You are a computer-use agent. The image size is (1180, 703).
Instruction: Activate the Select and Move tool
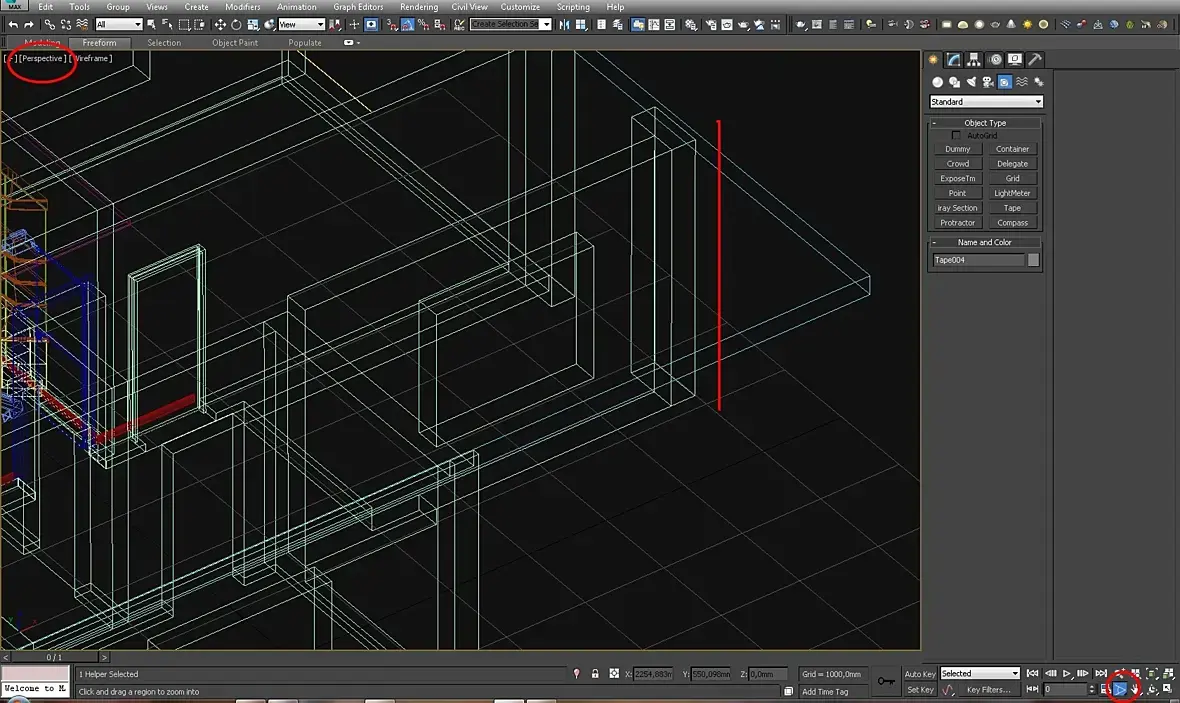click(x=220, y=25)
